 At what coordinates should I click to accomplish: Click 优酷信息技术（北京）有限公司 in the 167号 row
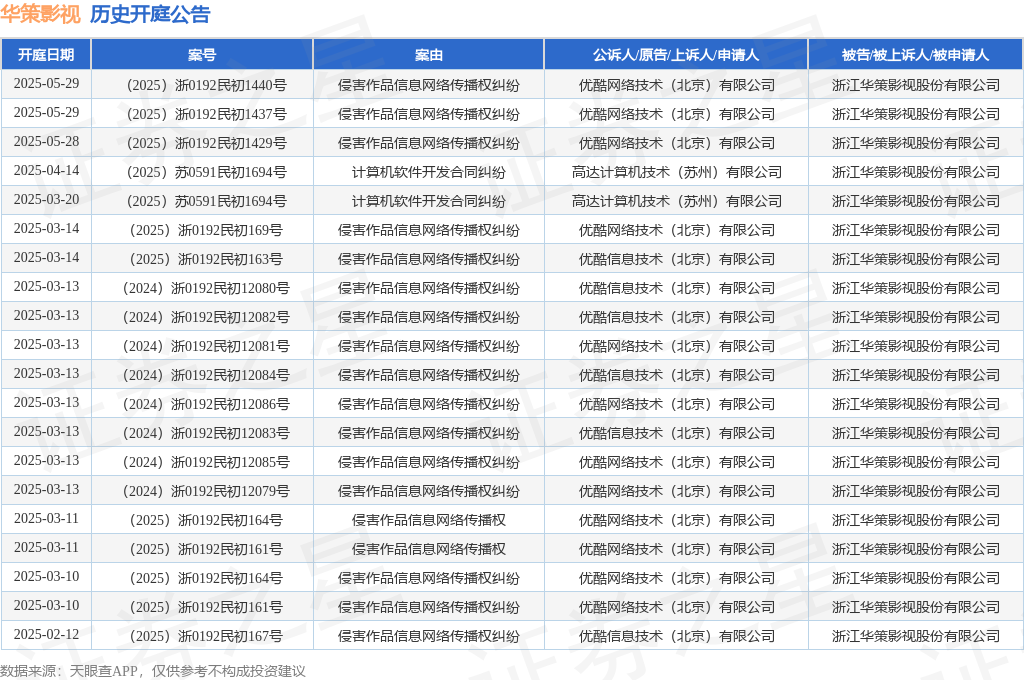[x=677, y=636]
